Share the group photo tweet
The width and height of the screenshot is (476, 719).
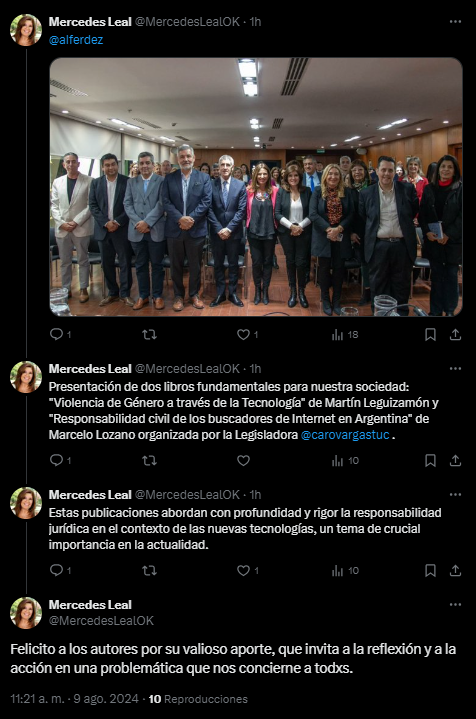(x=455, y=334)
